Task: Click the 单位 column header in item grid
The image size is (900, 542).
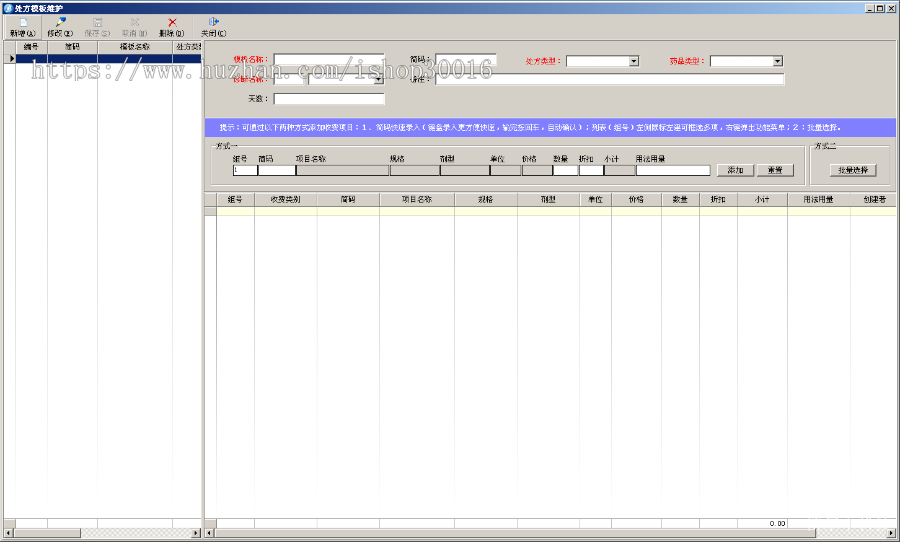Action: pos(595,199)
